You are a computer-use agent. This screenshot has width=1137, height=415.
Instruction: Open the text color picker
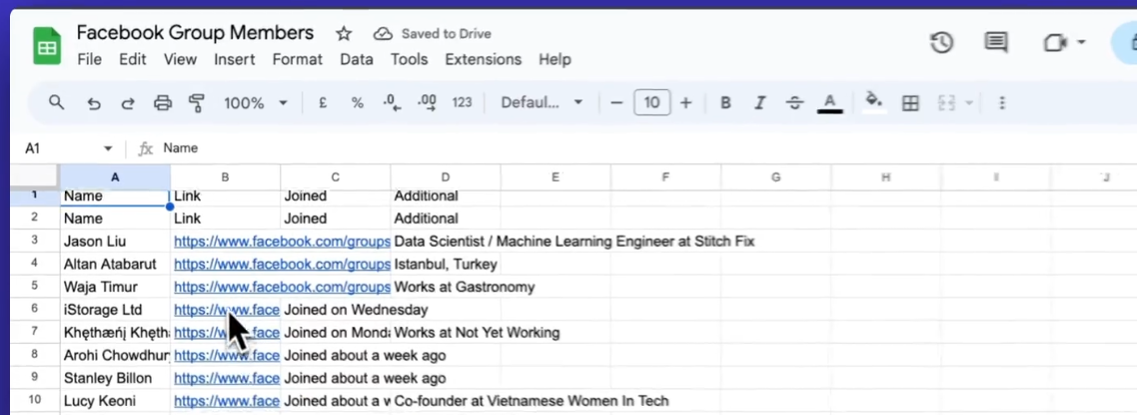pos(830,103)
